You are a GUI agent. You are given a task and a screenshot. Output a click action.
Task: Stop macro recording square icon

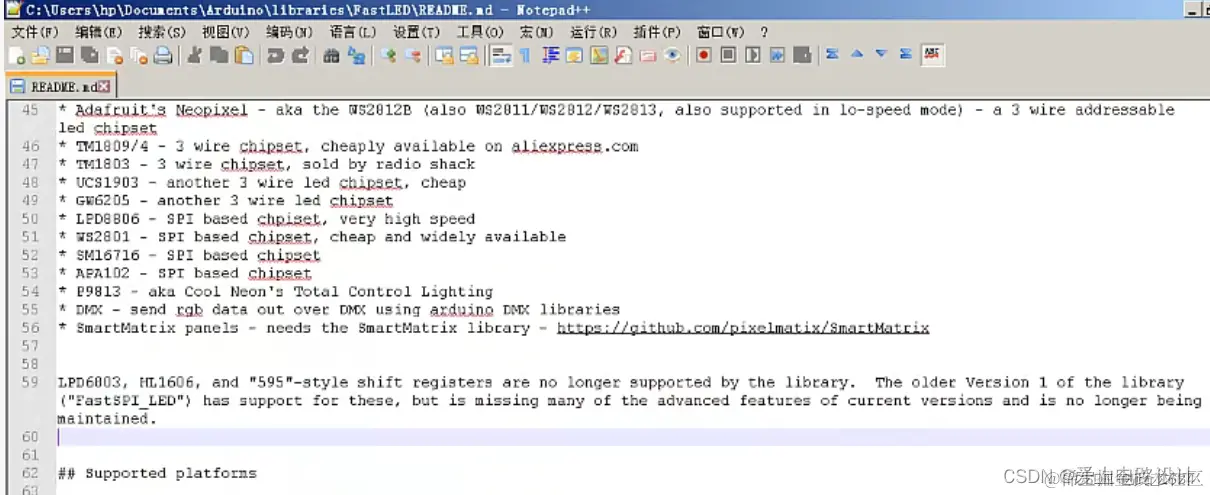point(728,55)
